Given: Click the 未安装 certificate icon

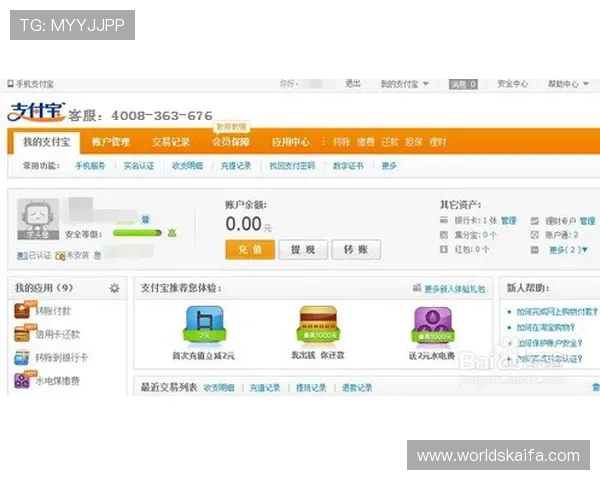Looking at the screenshot, I should click(x=60, y=256).
